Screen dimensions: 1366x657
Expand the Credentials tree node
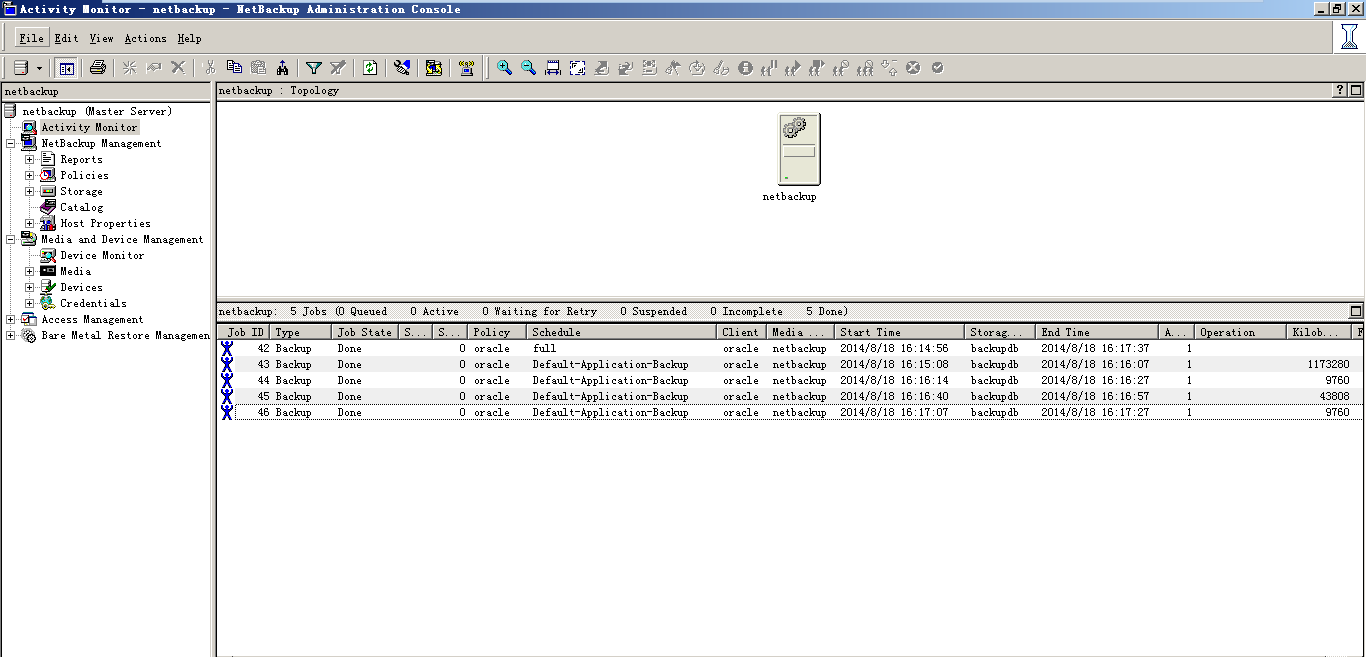pyautogui.click(x=30, y=303)
